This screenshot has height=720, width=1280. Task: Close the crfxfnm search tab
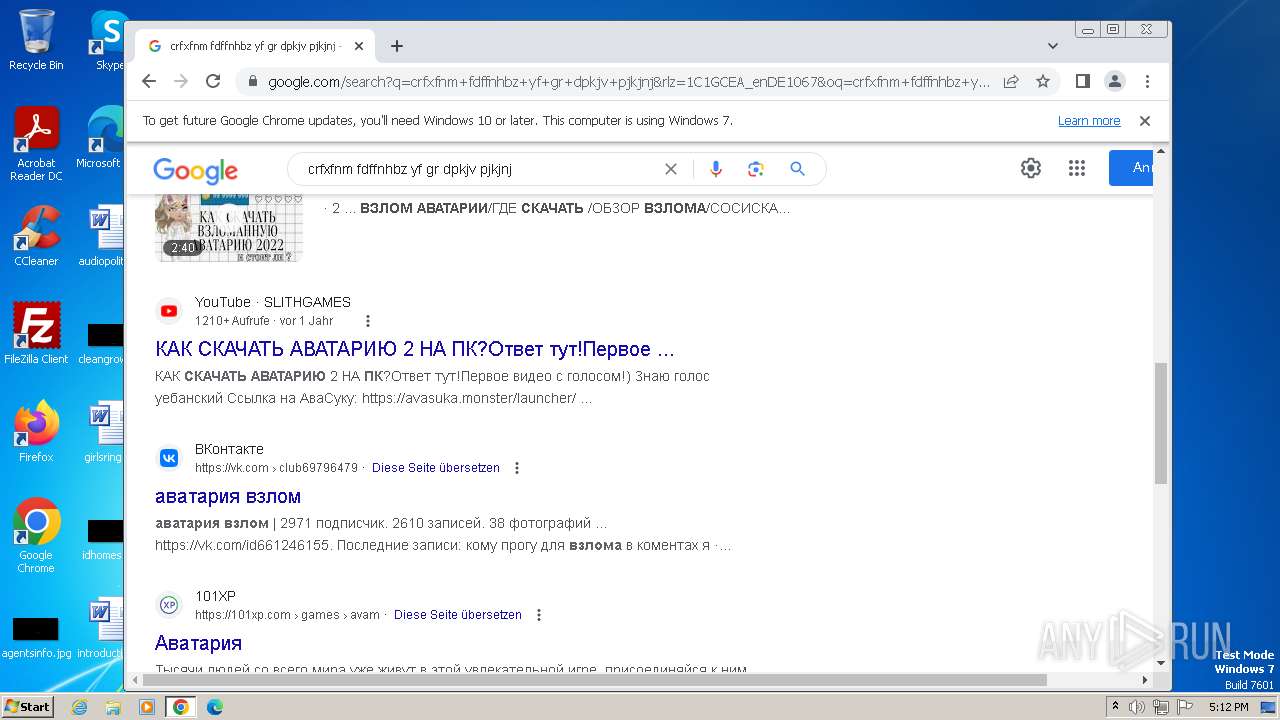(359, 46)
